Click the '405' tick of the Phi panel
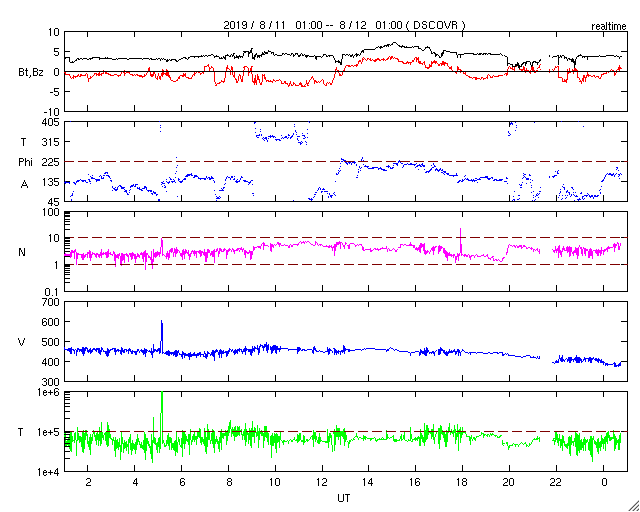 click(x=51, y=122)
